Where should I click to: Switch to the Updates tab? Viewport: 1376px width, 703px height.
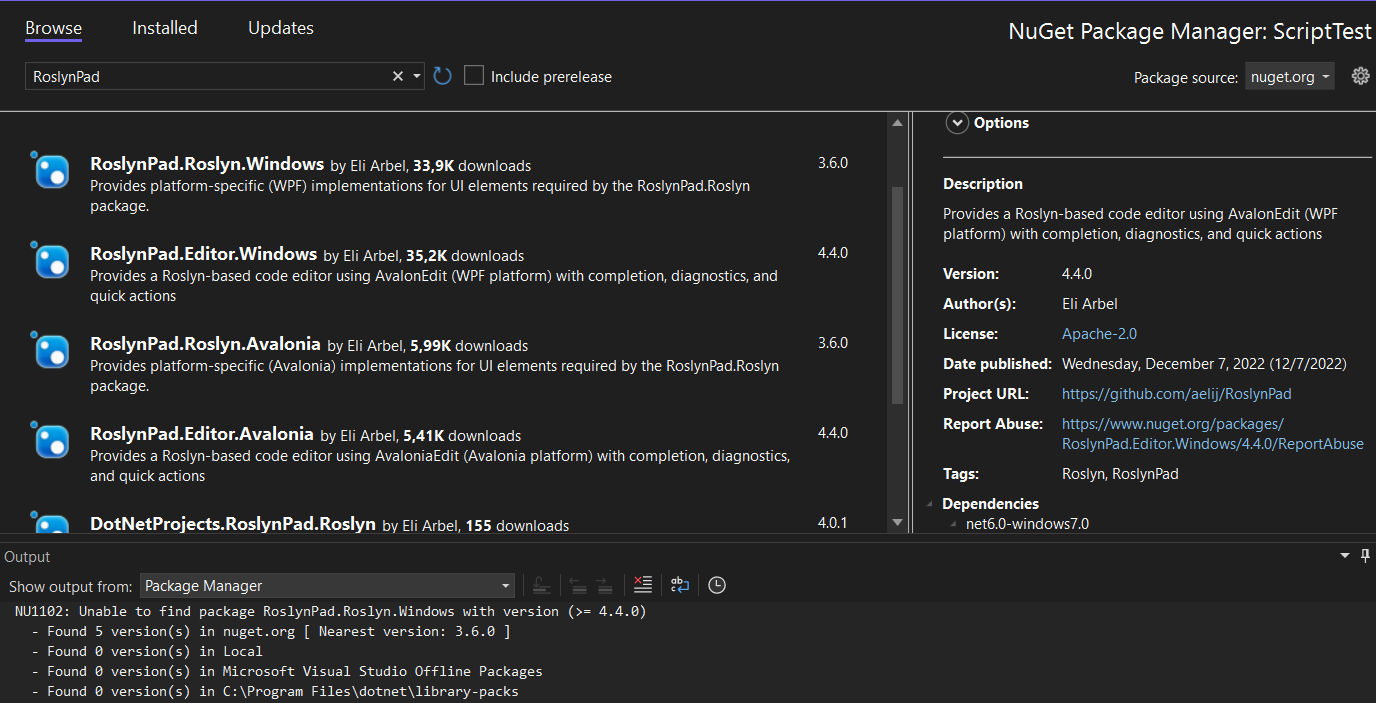click(280, 28)
